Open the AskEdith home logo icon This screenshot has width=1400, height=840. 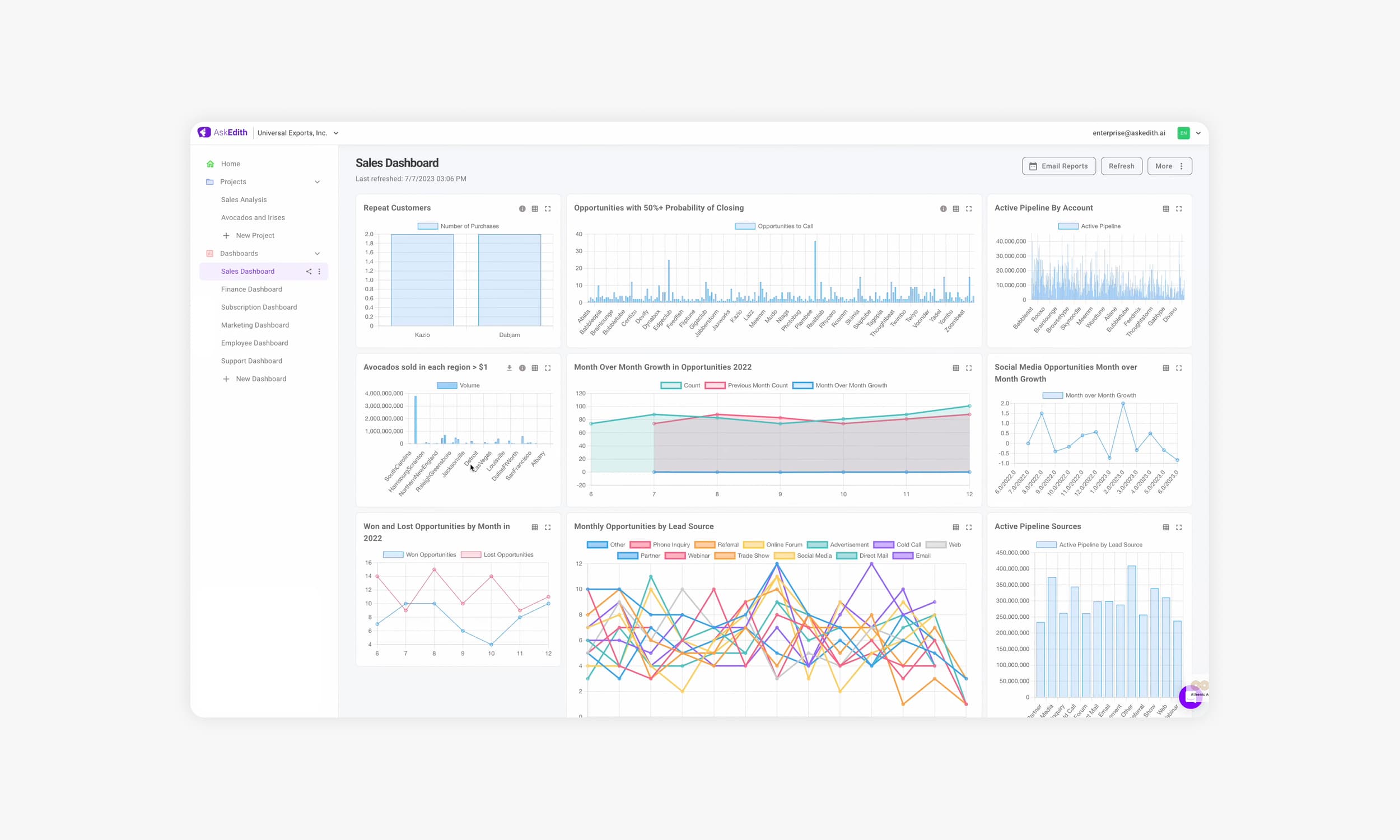point(204,133)
